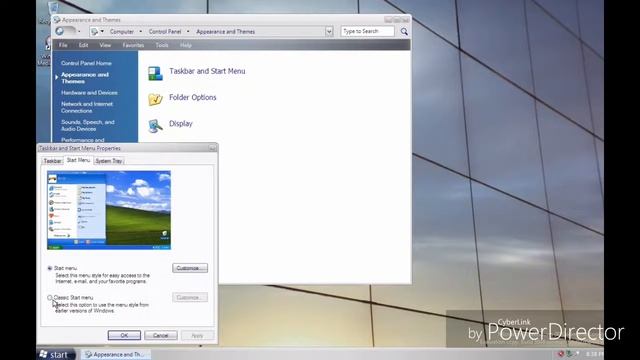This screenshot has height=360, width=640.
Task: Click Appearance and Themes taskbar button
Action: point(116,354)
